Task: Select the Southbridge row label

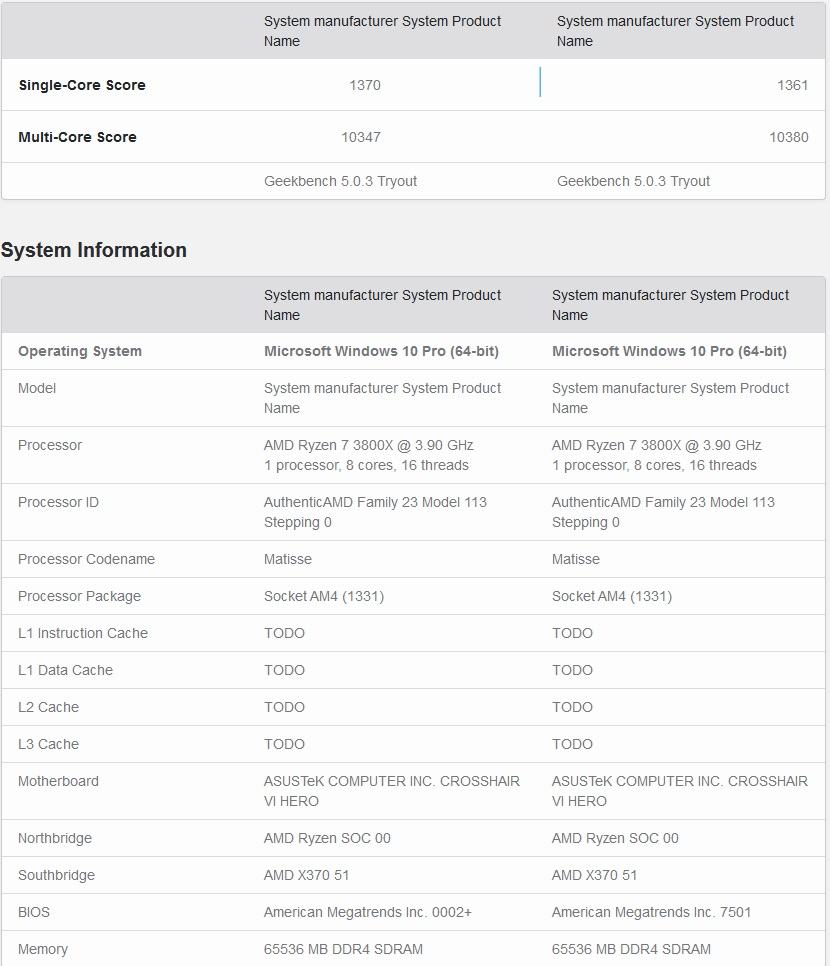Action: tap(56, 875)
